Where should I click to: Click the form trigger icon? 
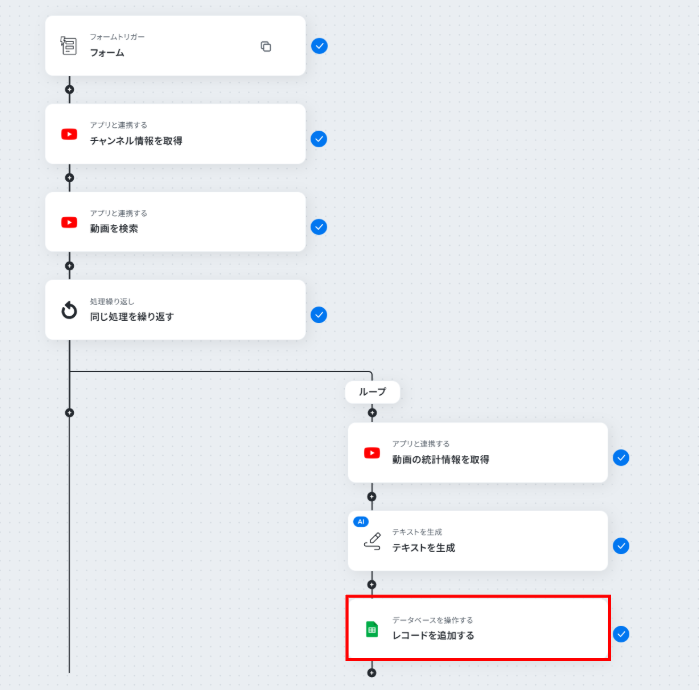69,45
